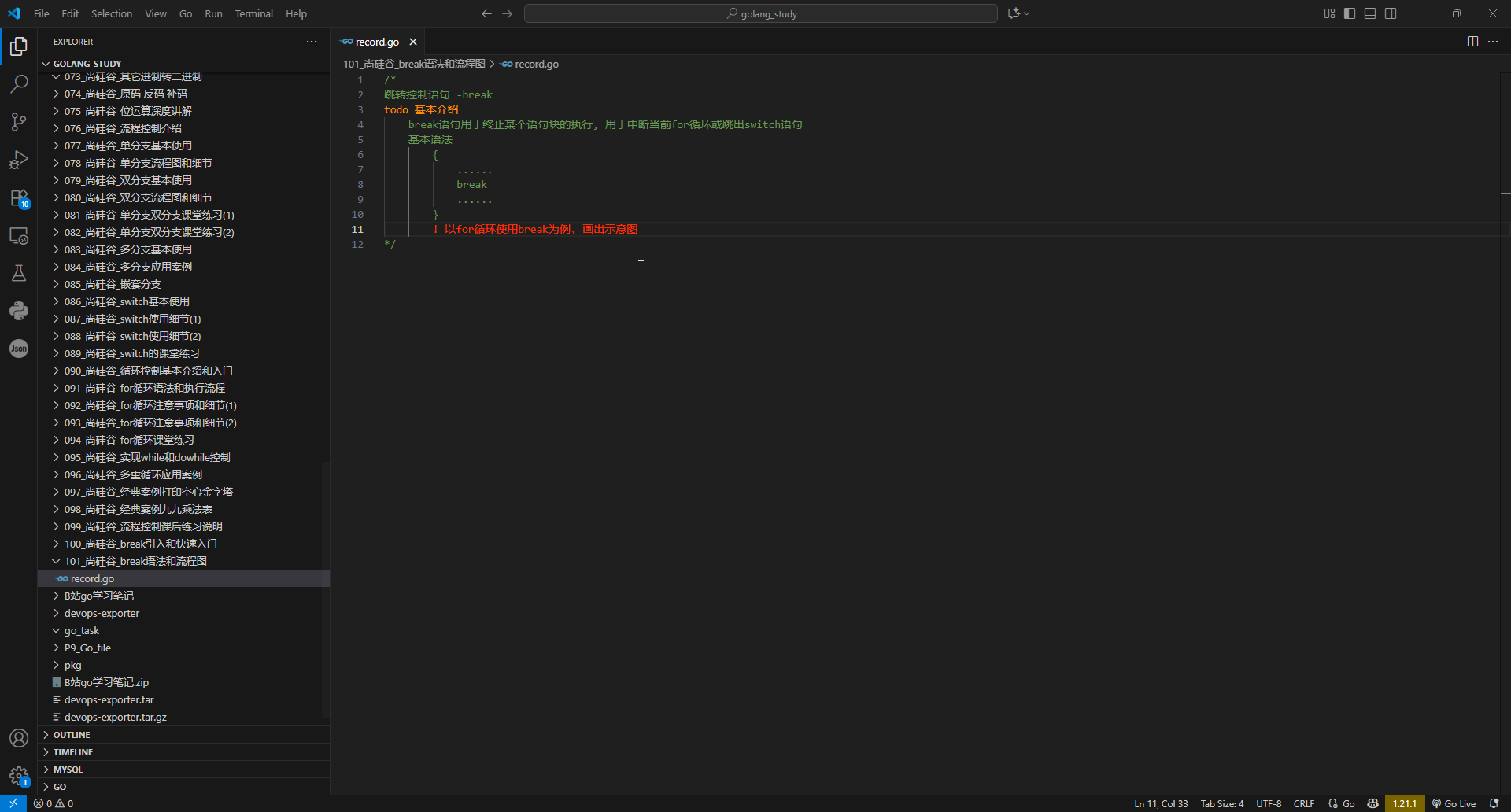Open the Copilot chat icon in title bar
Screen dimensions: 1511x812
click(x=1014, y=13)
